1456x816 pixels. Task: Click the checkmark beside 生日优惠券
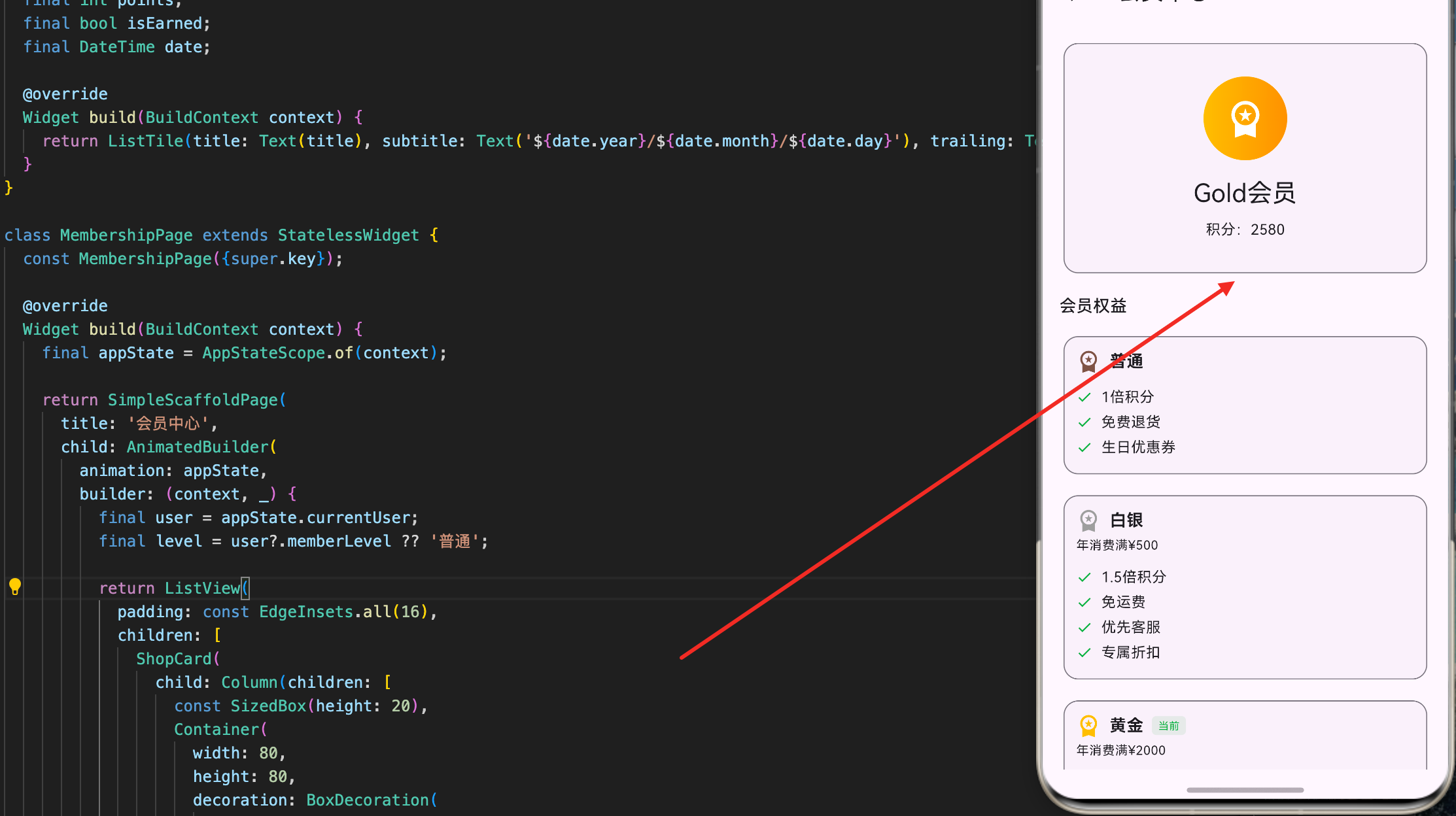click(x=1084, y=448)
